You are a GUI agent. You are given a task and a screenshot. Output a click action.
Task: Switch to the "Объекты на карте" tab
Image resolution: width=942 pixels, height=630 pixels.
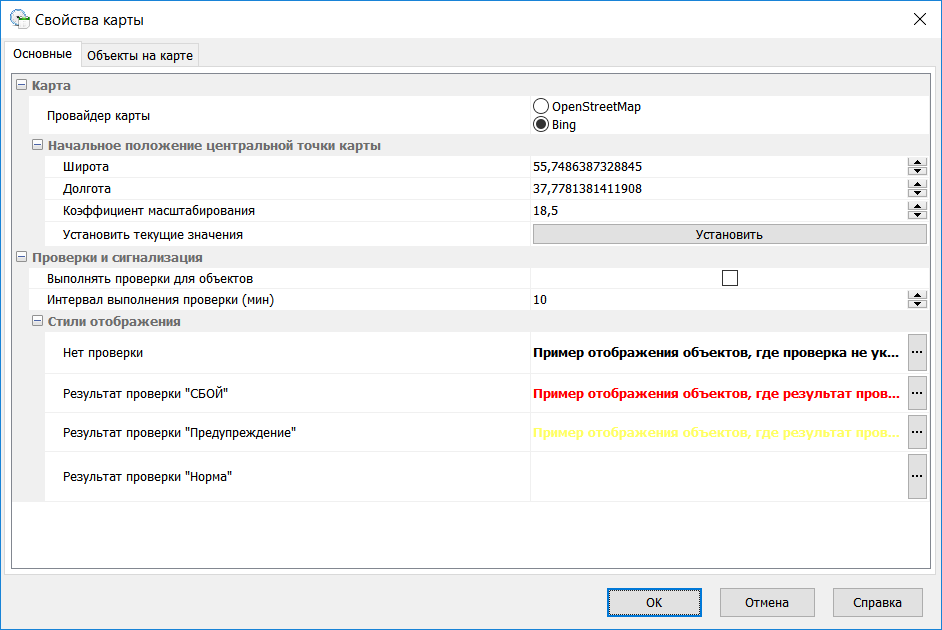pyautogui.click(x=139, y=55)
